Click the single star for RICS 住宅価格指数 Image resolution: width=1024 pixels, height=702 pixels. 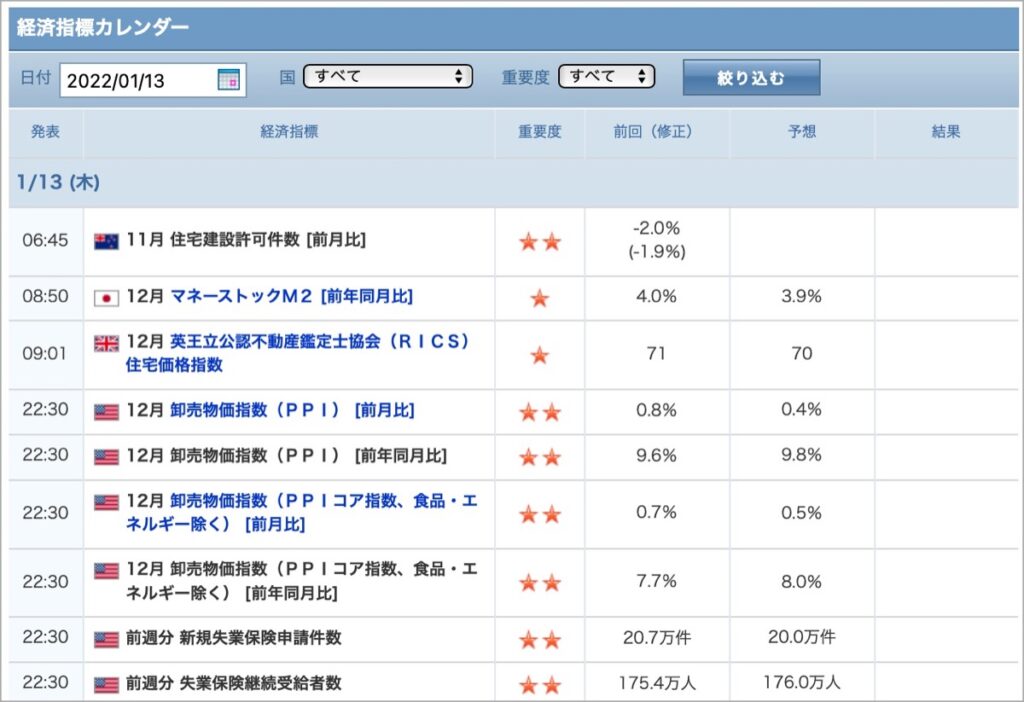click(539, 355)
